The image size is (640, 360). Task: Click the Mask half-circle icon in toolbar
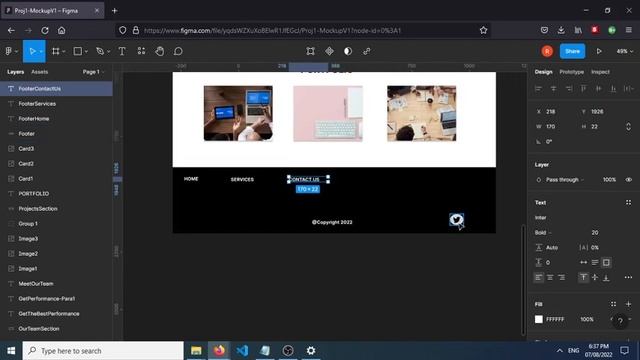(x=348, y=51)
